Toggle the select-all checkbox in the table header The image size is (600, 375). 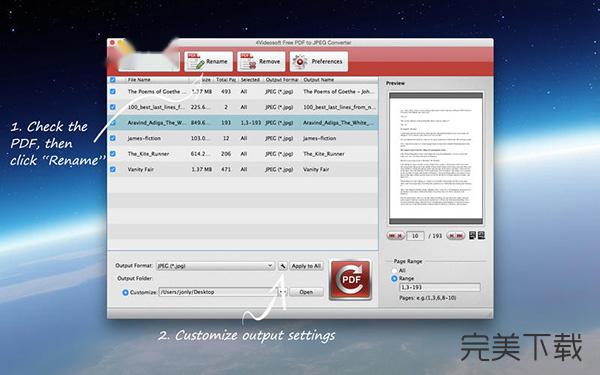(x=112, y=80)
